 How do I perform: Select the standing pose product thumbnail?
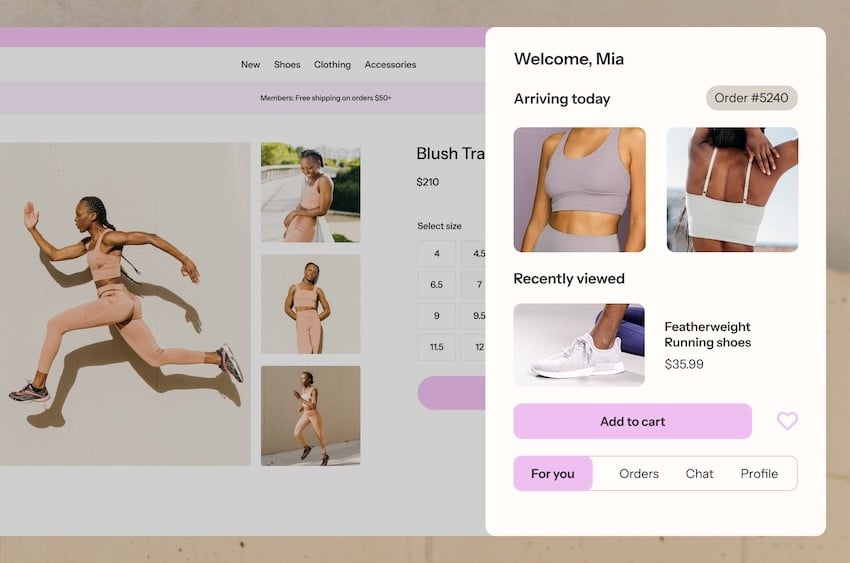310,304
